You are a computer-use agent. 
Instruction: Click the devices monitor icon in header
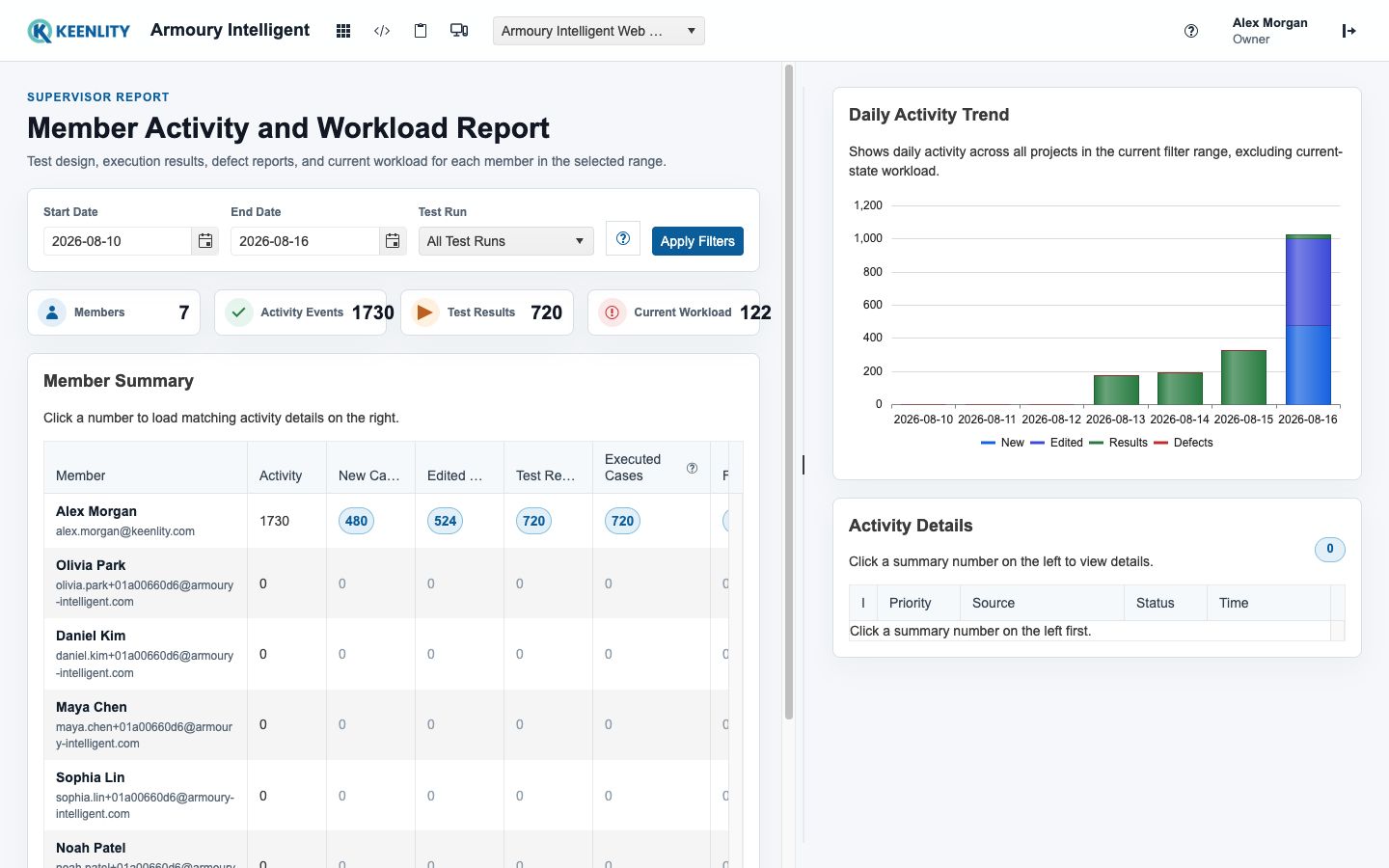(459, 31)
